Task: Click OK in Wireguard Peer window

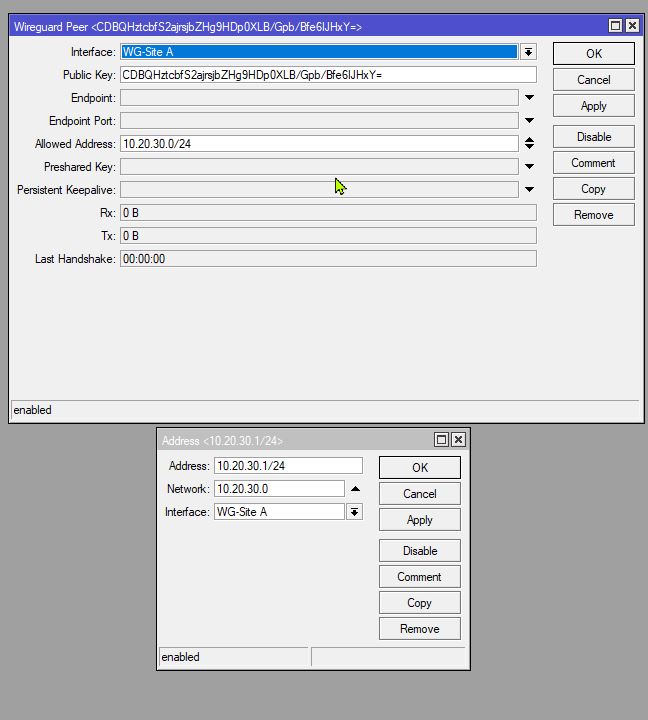Action: pyautogui.click(x=594, y=54)
